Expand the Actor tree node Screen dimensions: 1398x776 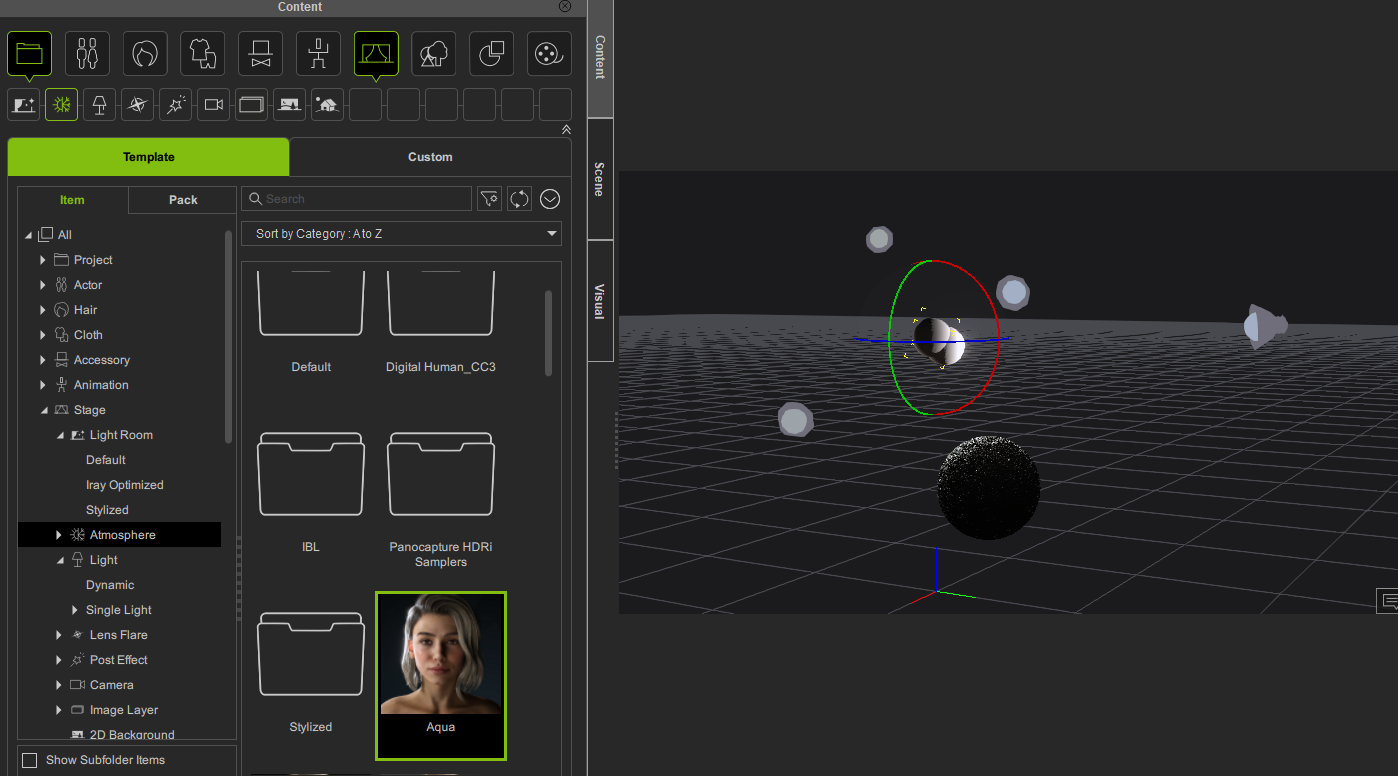click(x=43, y=285)
